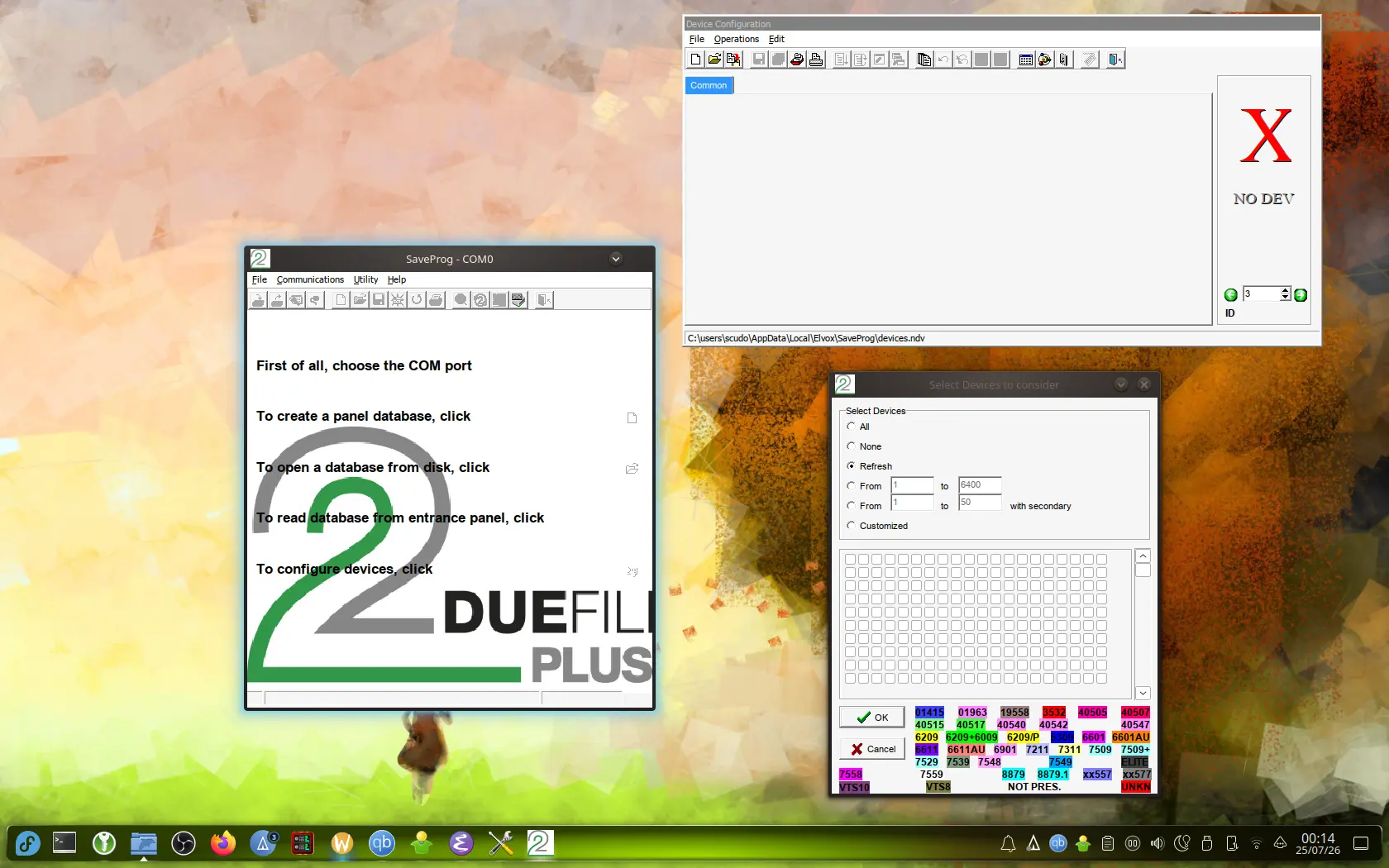Click upload-from-device icon, second in SaveProg toolbar
Image resolution: width=1389 pixels, height=868 pixels.
tap(277, 300)
